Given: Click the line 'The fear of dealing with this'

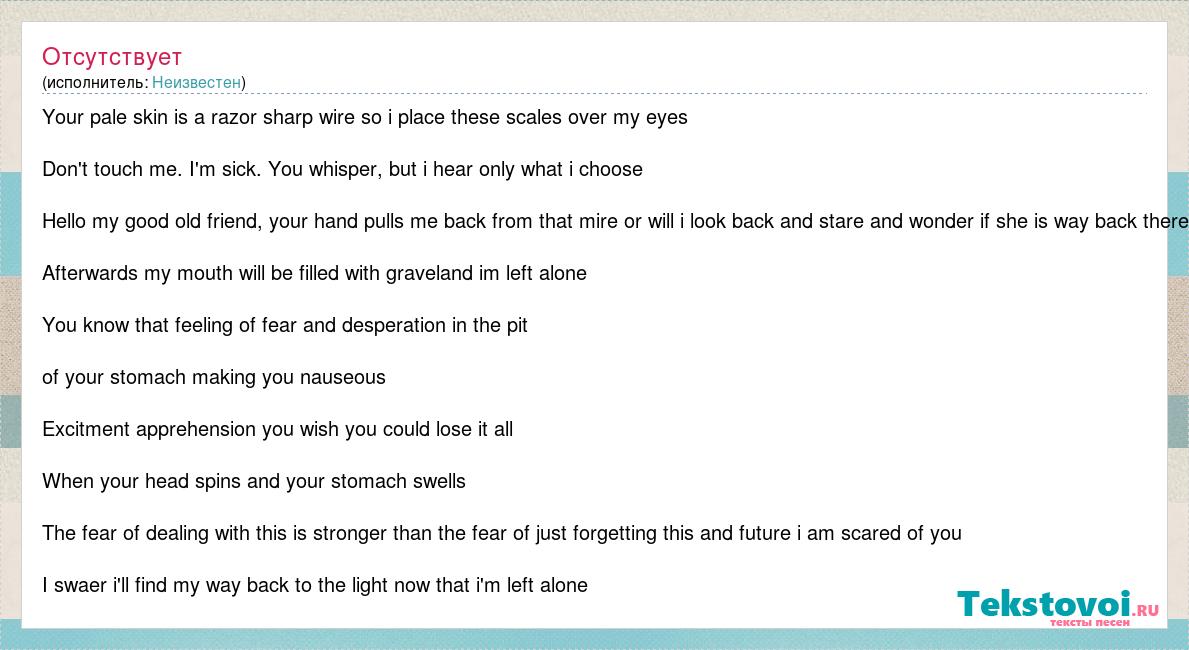Looking at the screenshot, I should pos(502,533).
